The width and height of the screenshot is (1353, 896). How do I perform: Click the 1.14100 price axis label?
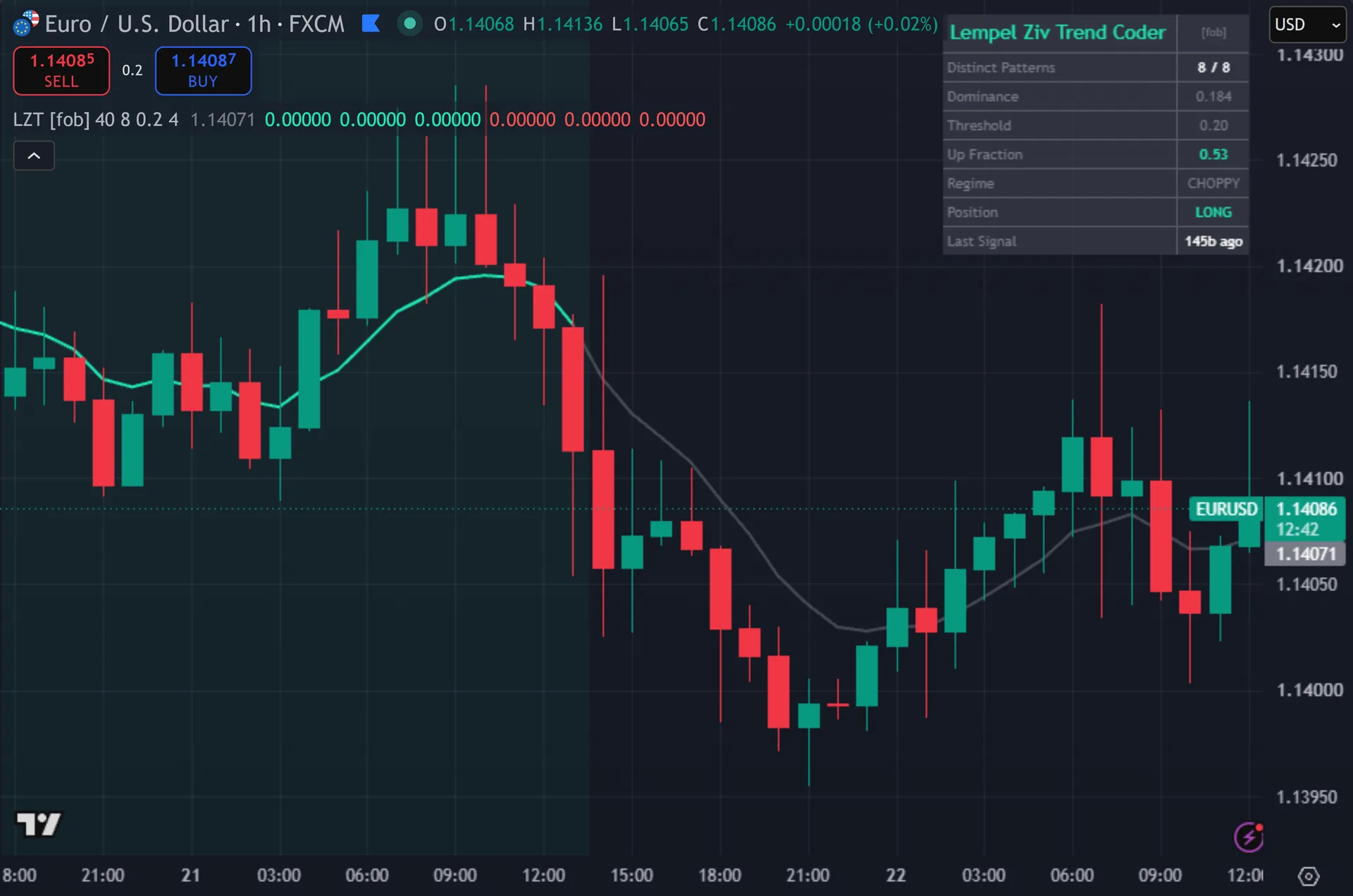(x=1309, y=479)
